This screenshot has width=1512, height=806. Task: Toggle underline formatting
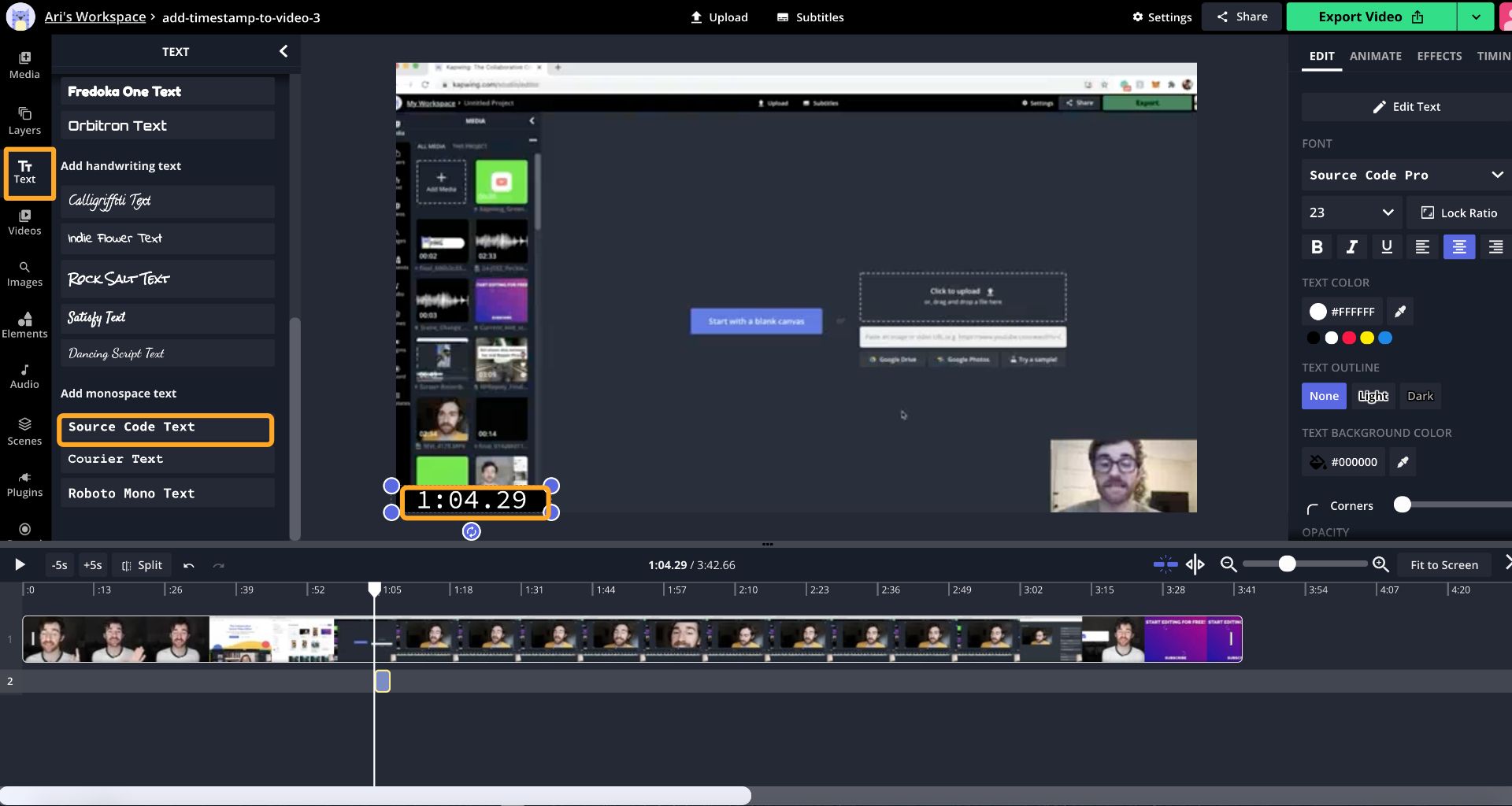1386,246
